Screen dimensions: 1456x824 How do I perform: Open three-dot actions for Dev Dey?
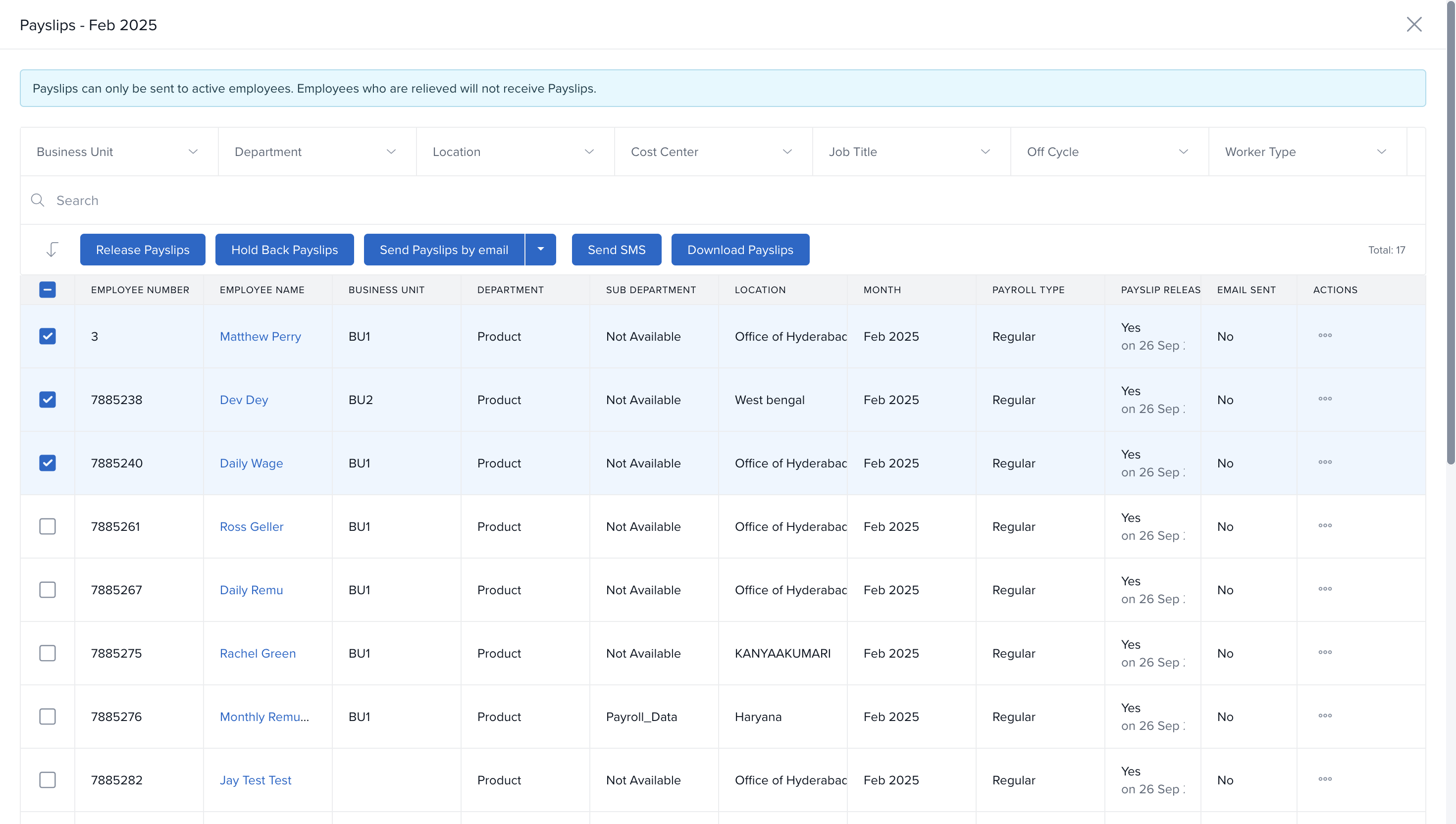tap(1324, 399)
